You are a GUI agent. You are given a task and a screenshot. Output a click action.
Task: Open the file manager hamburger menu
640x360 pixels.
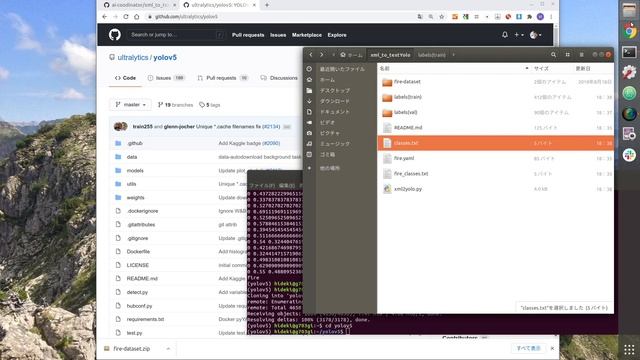(x=582, y=55)
